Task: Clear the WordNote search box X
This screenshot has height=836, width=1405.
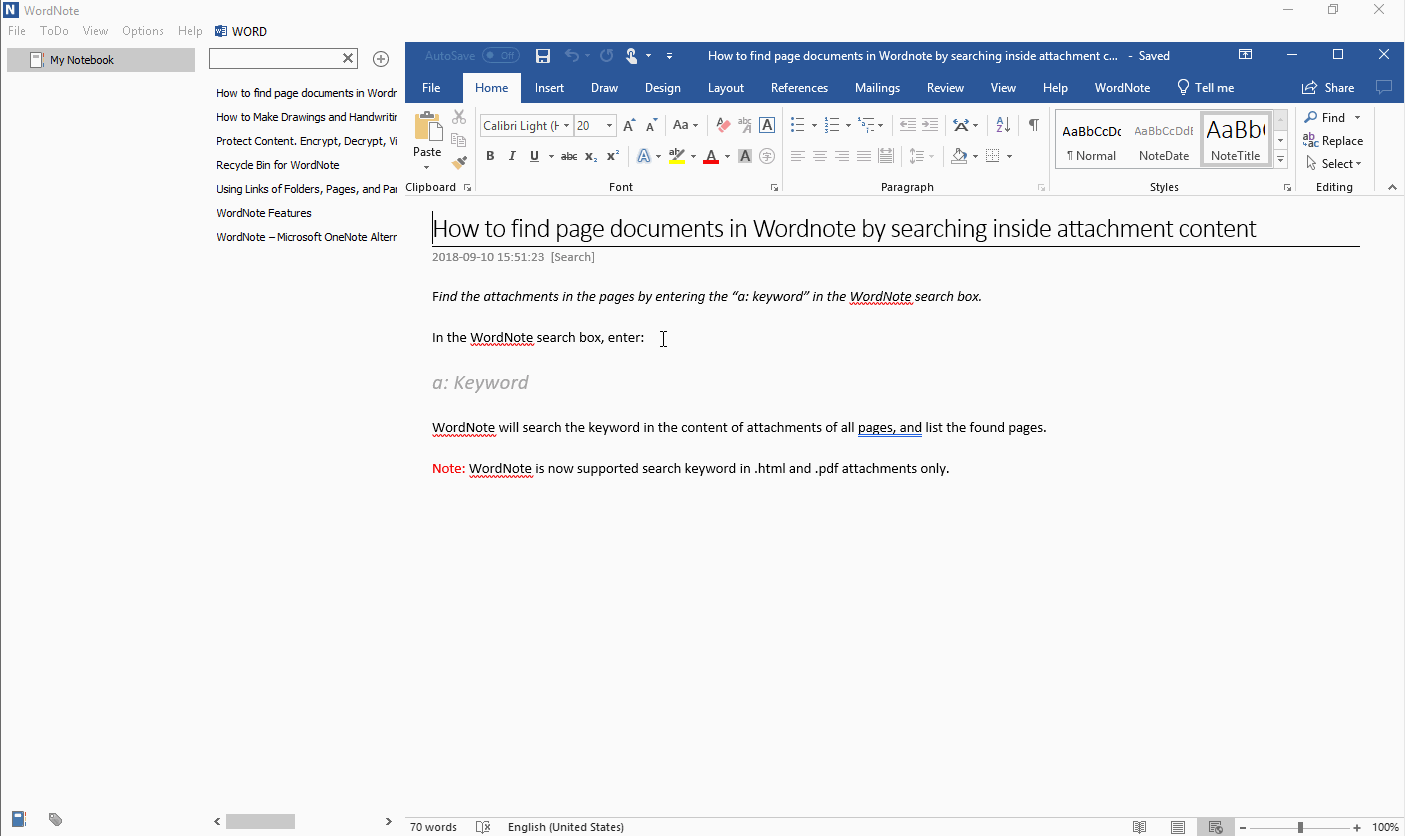Action: 348,59
